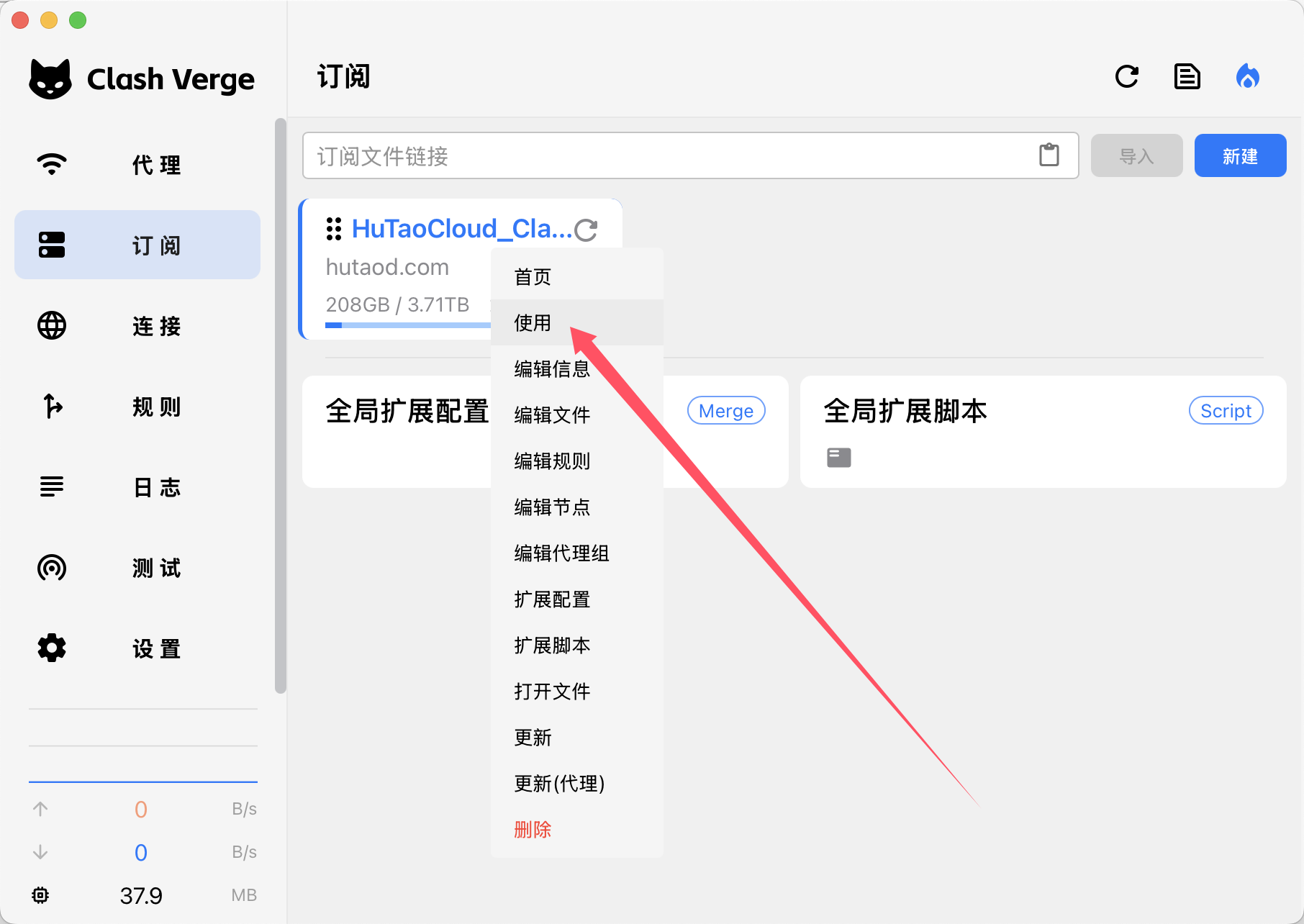Refresh subscriptions using the circular arrow icon
Screen dimensions: 1304x924
(x=1127, y=77)
